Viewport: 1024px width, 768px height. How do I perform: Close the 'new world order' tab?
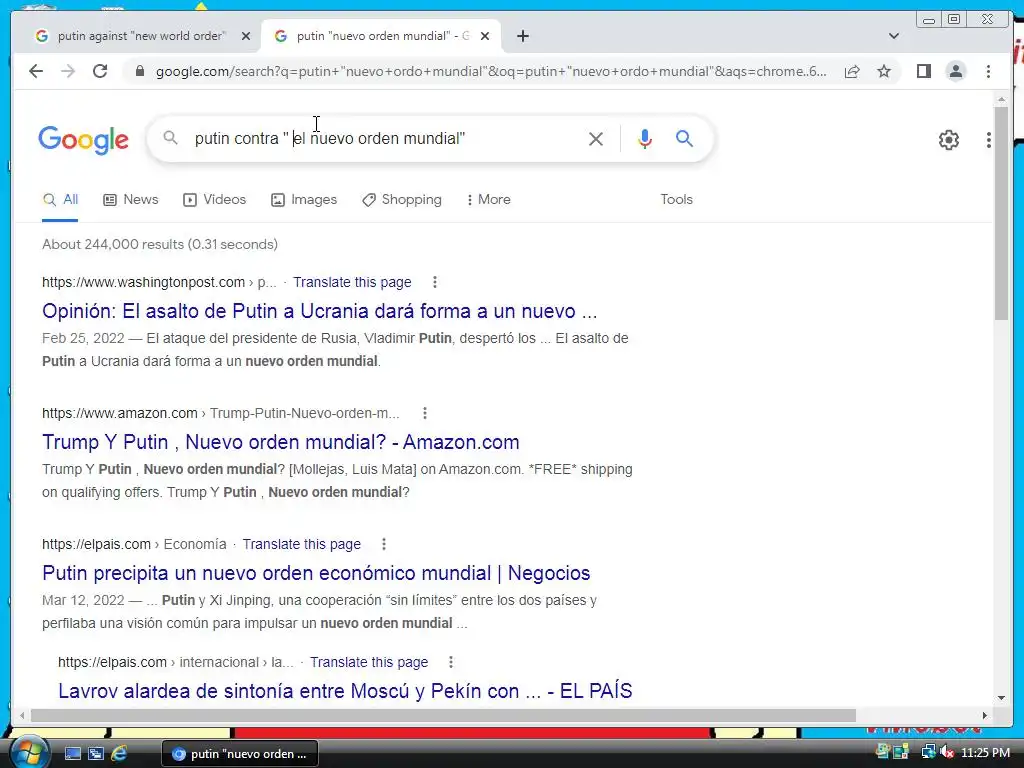[x=246, y=36]
